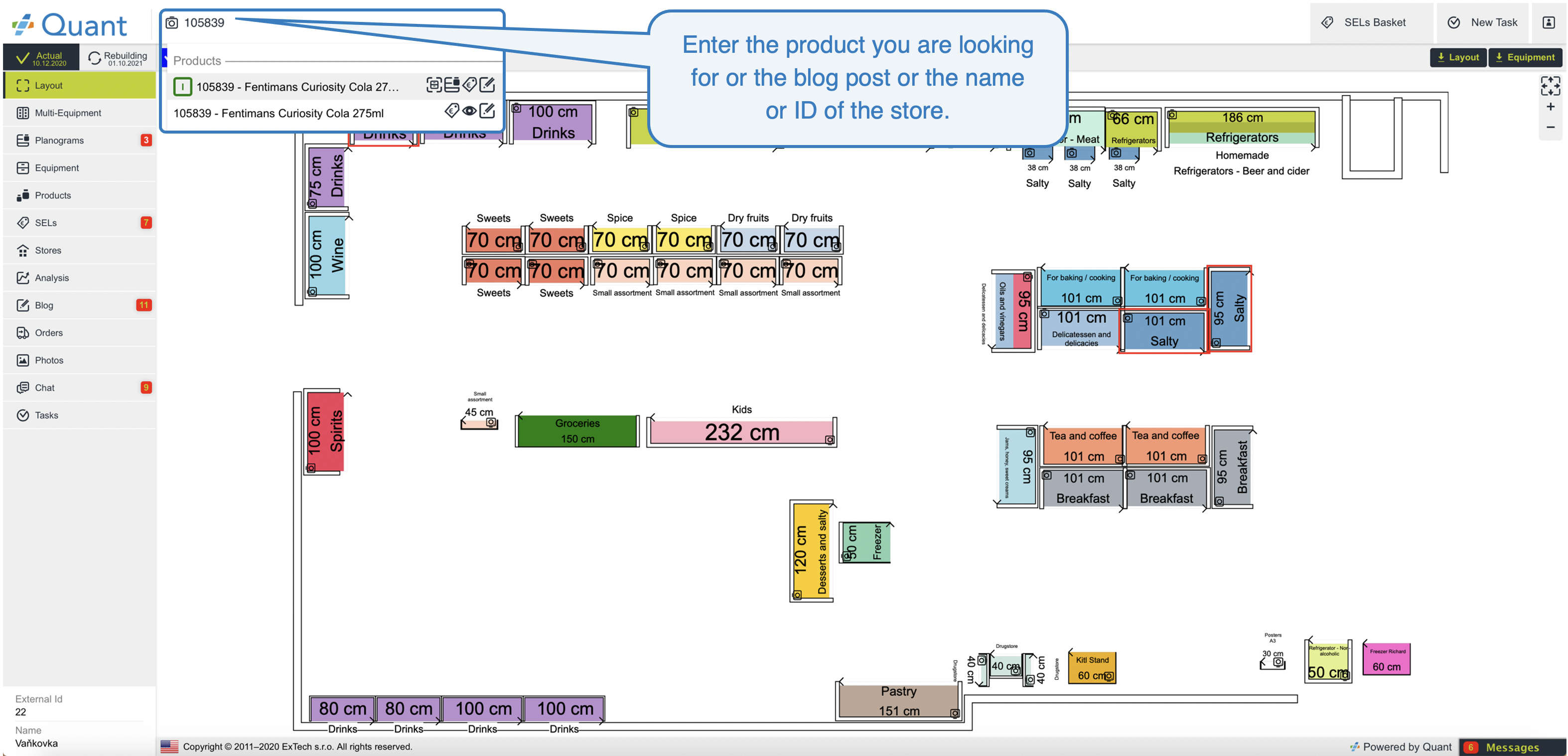Viewport: 1568px width, 756px height.
Task: Follow the Powered by Quant link
Action: click(x=1401, y=747)
